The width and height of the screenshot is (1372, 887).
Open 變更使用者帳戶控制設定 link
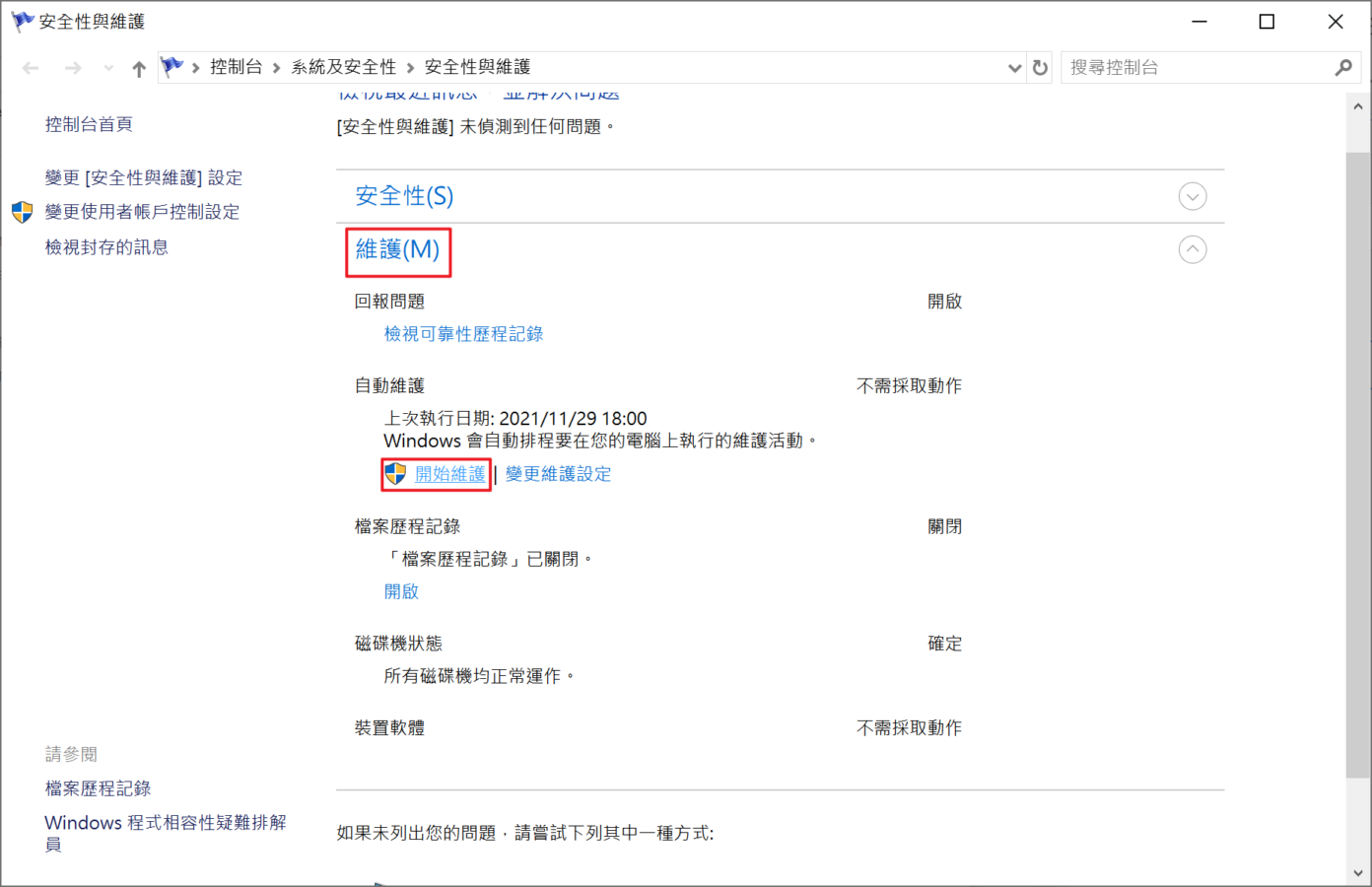(x=142, y=212)
